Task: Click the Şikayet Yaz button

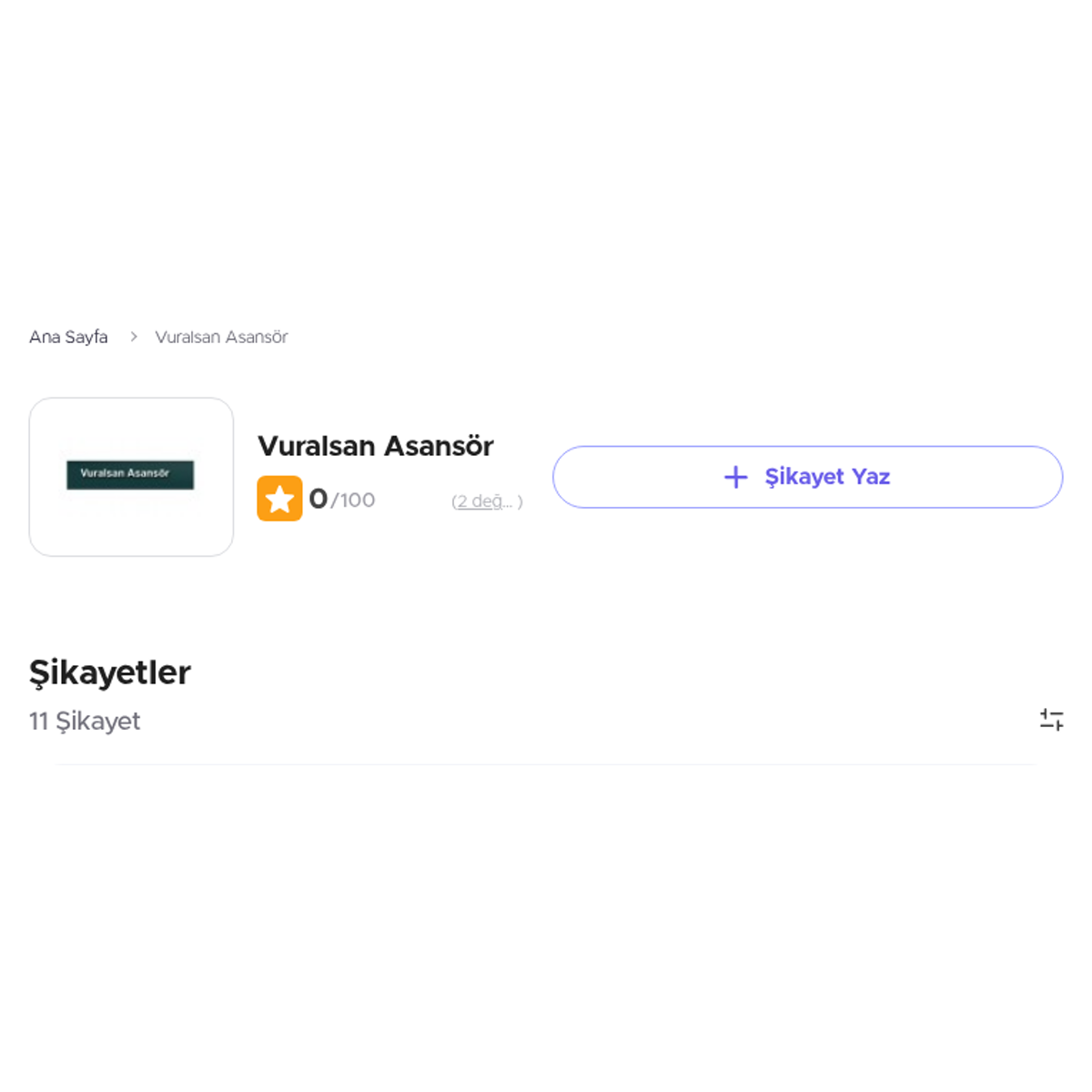Action: click(807, 477)
